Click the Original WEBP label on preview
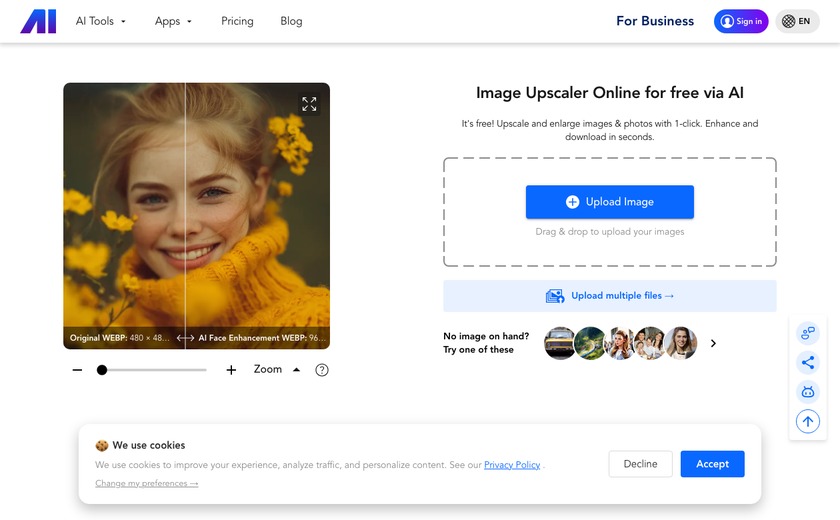The image size is (840, 520). coord(119,338)
